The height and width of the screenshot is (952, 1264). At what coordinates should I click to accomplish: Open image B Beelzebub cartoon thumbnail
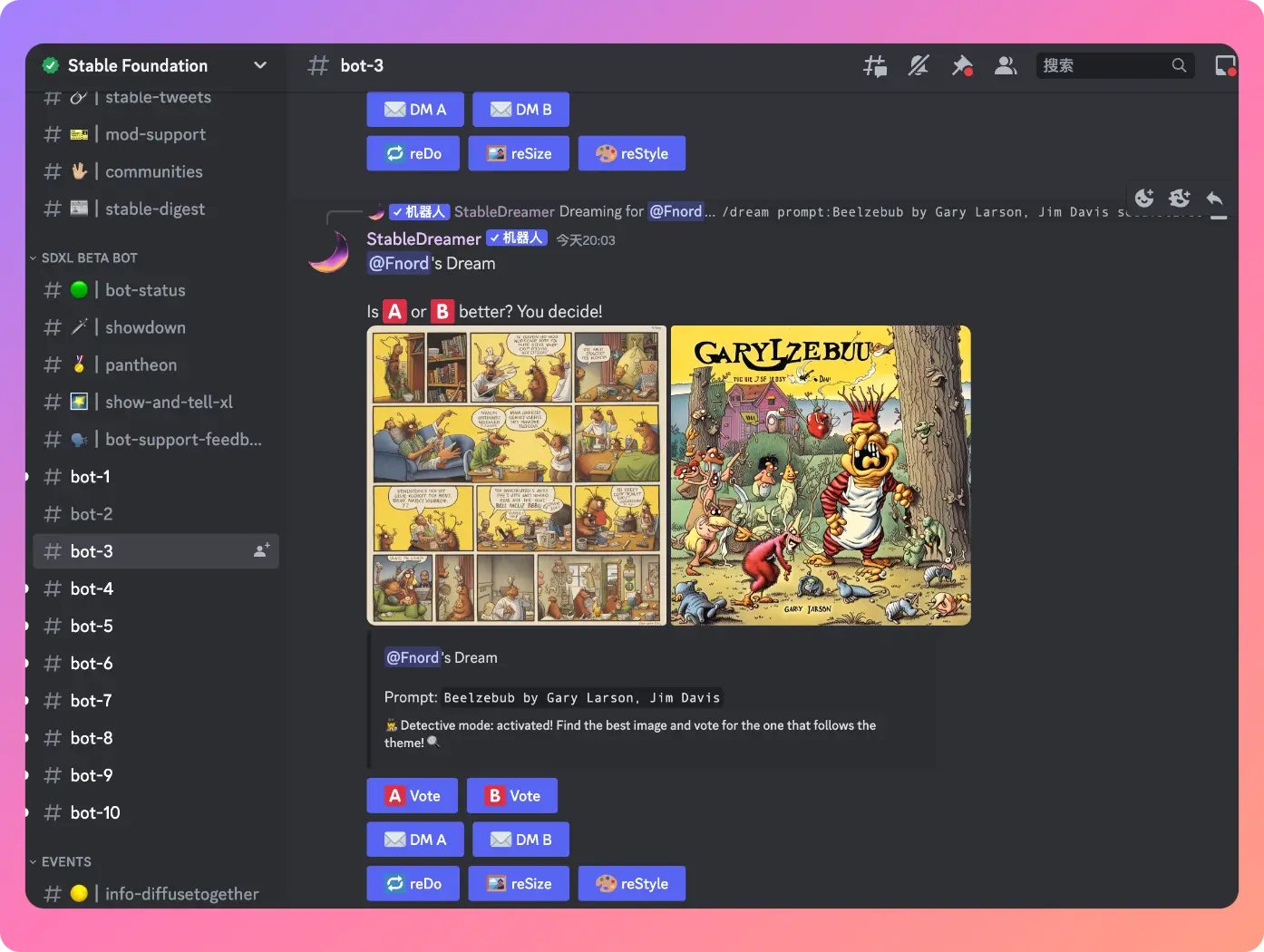tap(820, 475)
